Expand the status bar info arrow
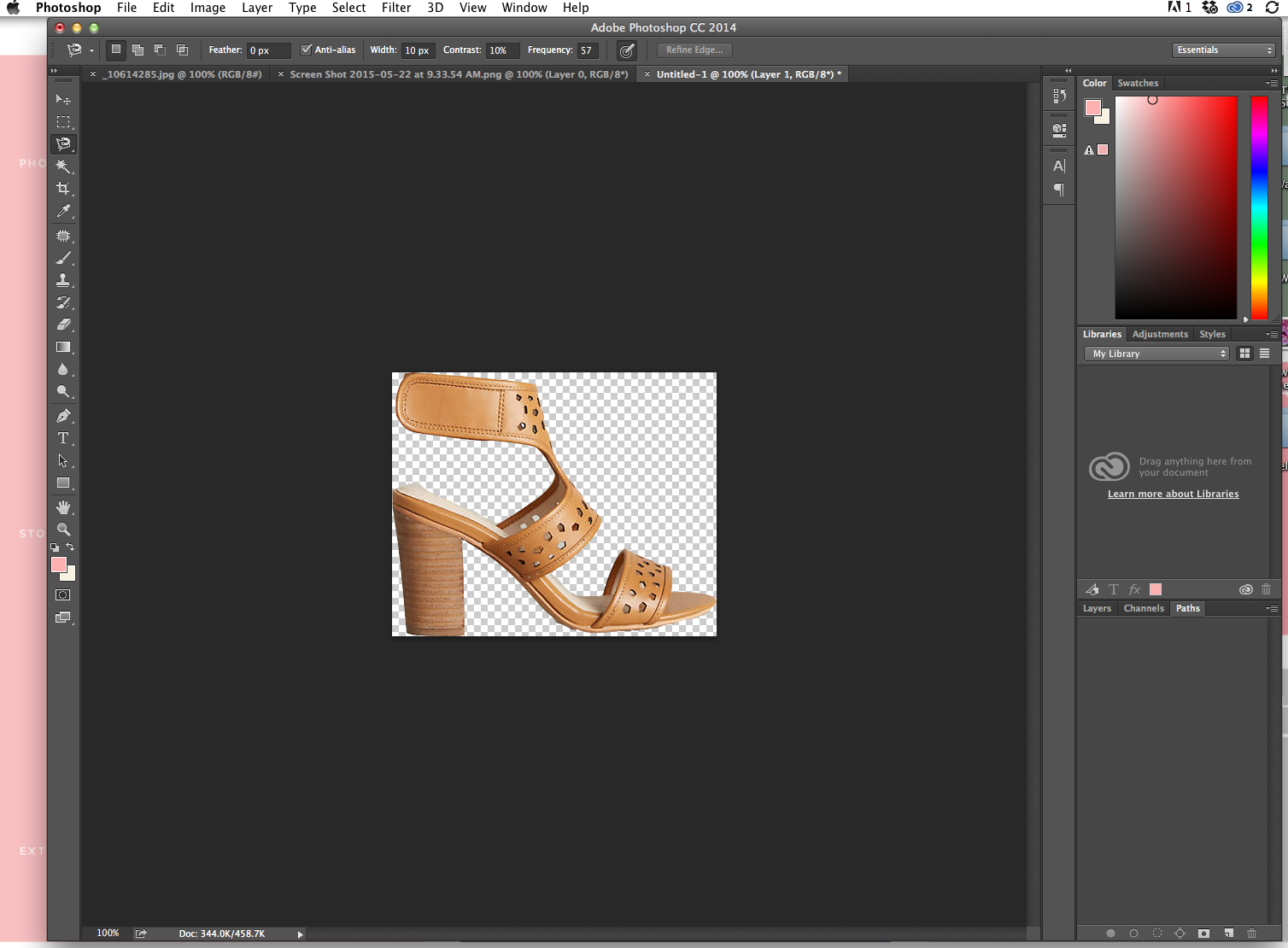 click(x=300, y=934)
